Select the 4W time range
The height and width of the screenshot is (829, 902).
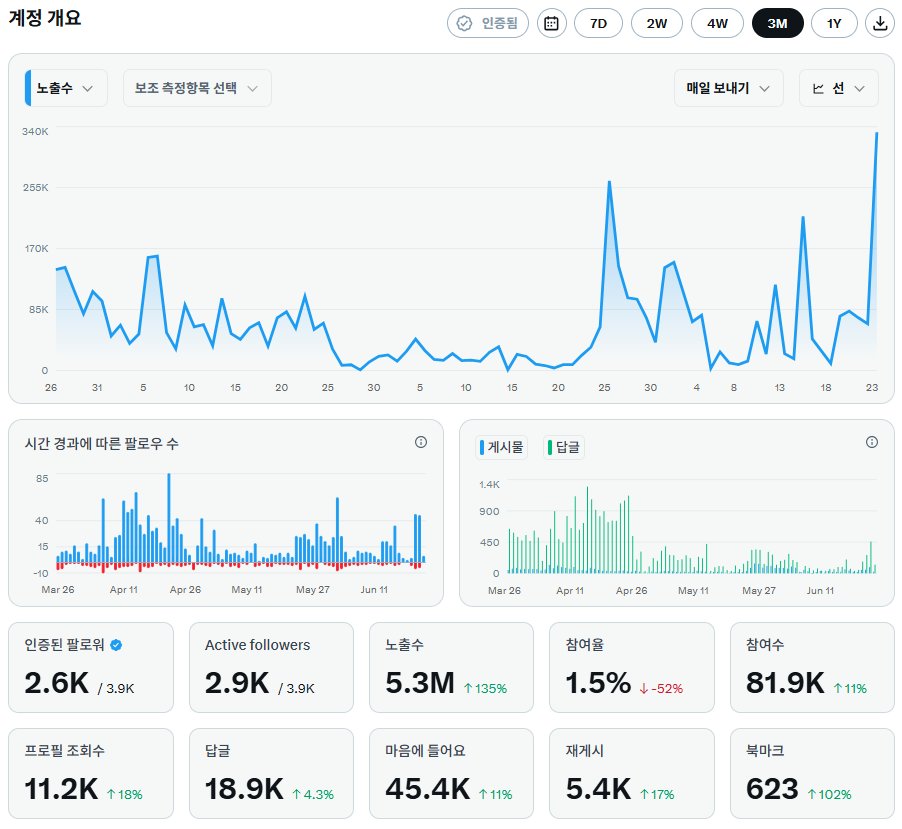pyautogui.click(x=717, y=24)
